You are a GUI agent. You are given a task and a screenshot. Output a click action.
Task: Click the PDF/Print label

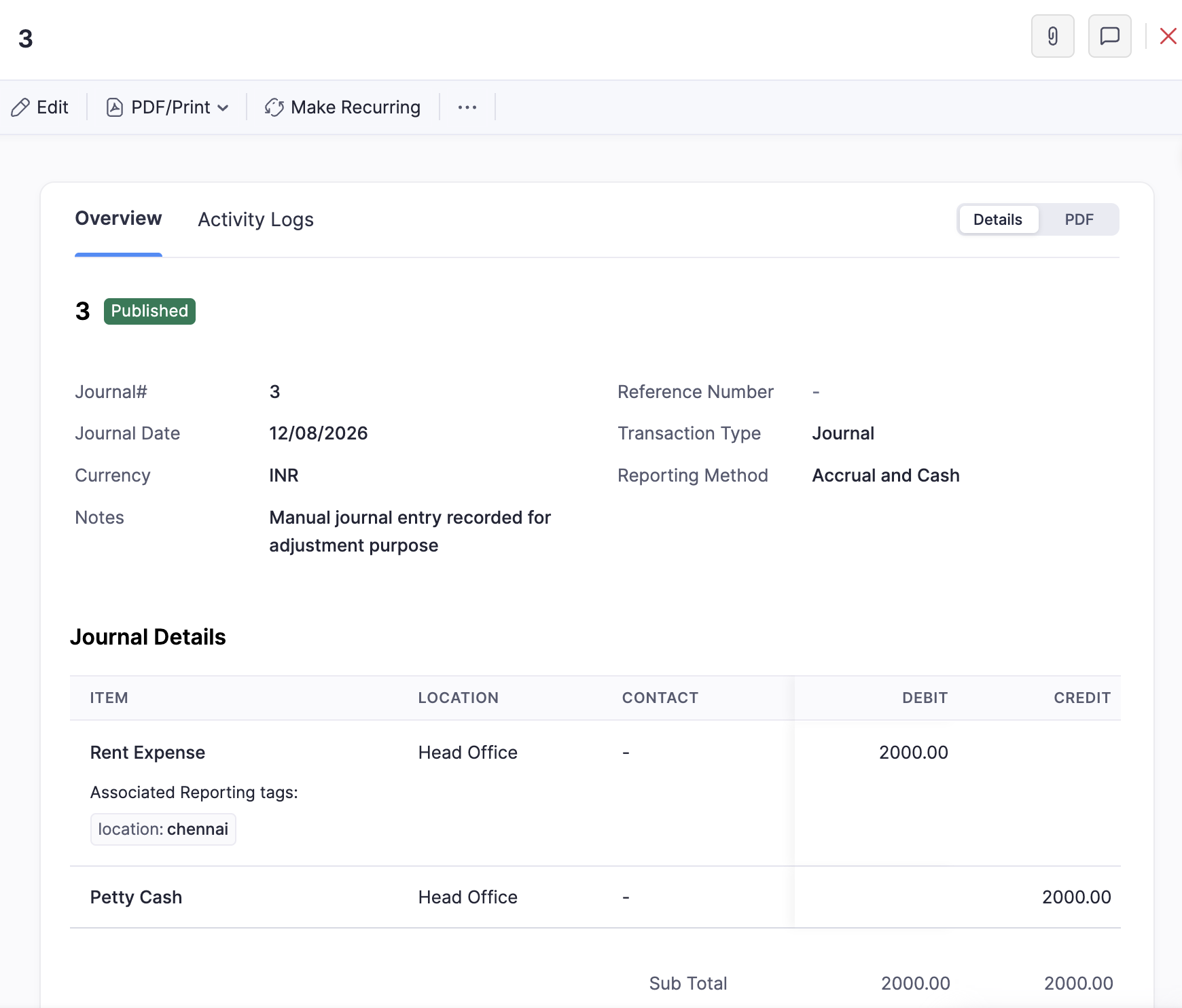pyautogui.click(x=171, y=107)
